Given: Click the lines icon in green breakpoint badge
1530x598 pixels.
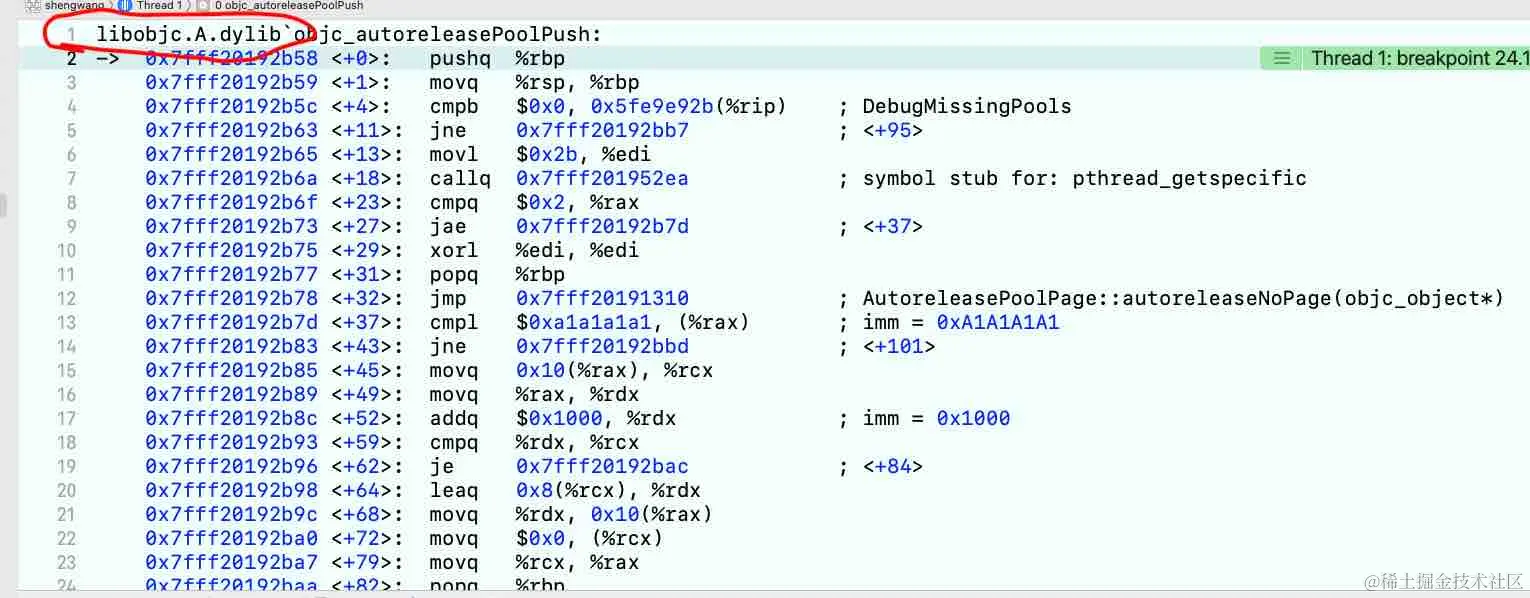Looking at the screenshot, I should click(1281, 58).
